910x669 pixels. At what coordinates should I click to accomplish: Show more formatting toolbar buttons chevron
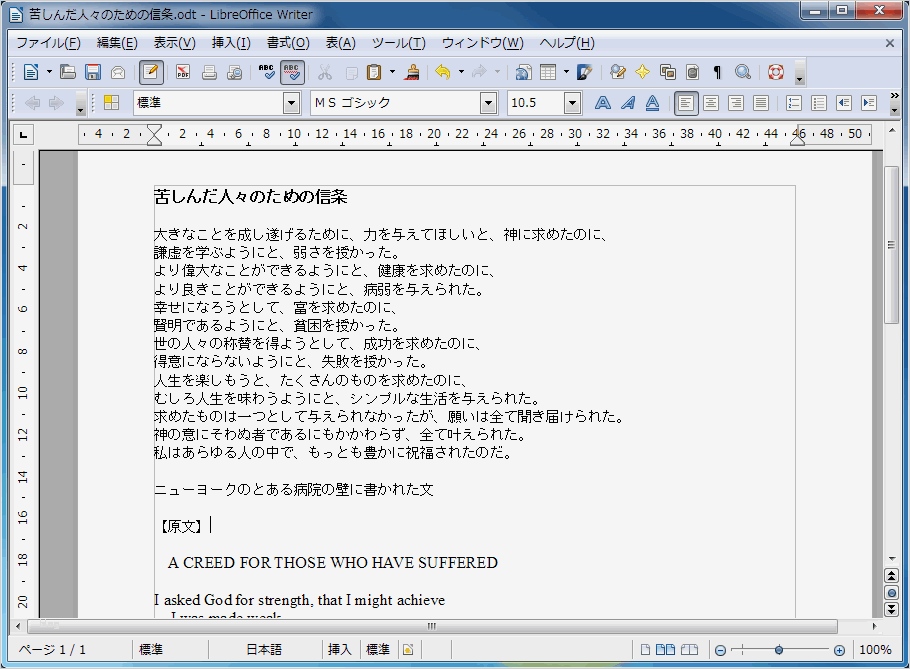(x=894, y=96)
